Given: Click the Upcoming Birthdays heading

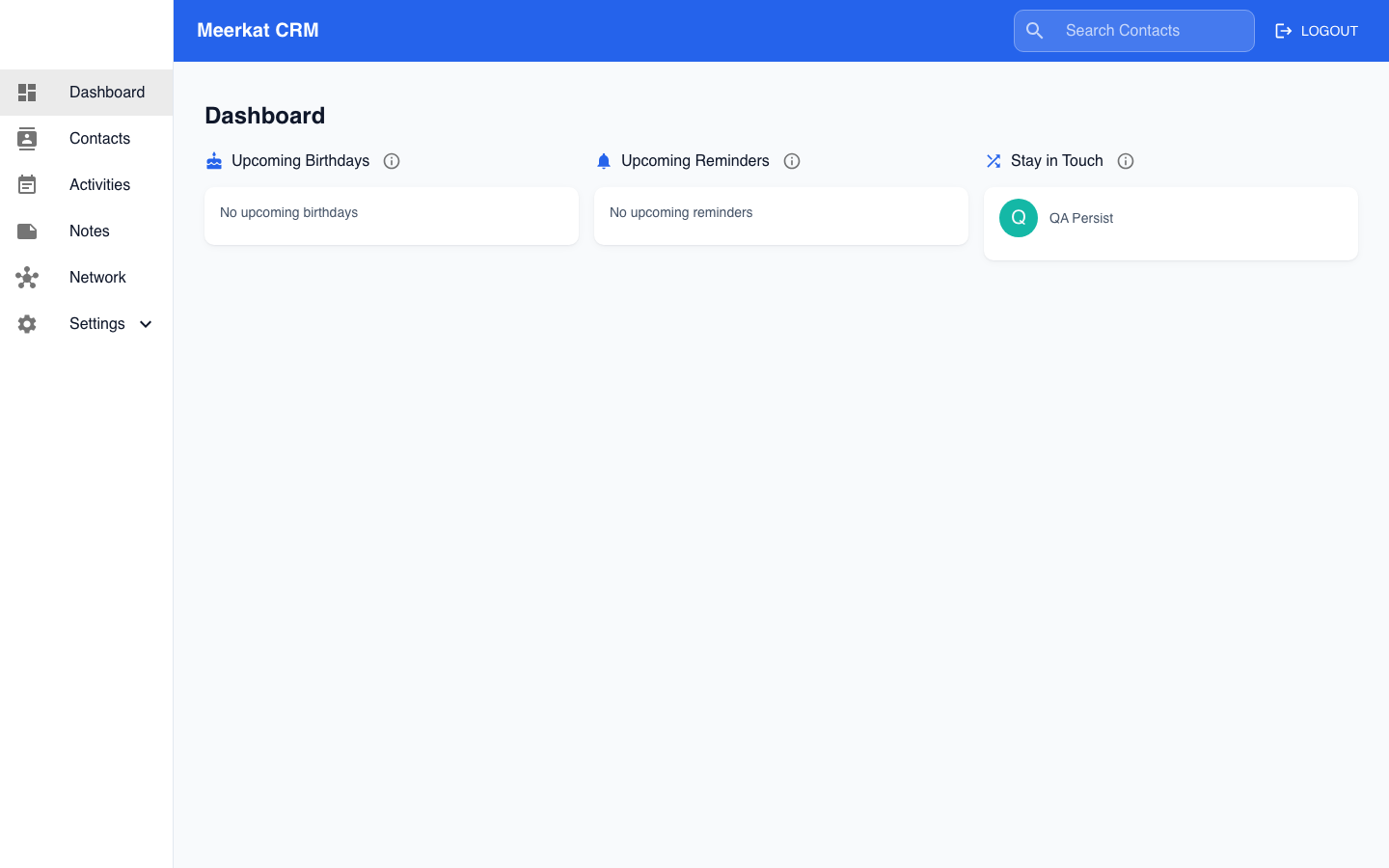Looking at the screenshot, I should click(300, 161).
